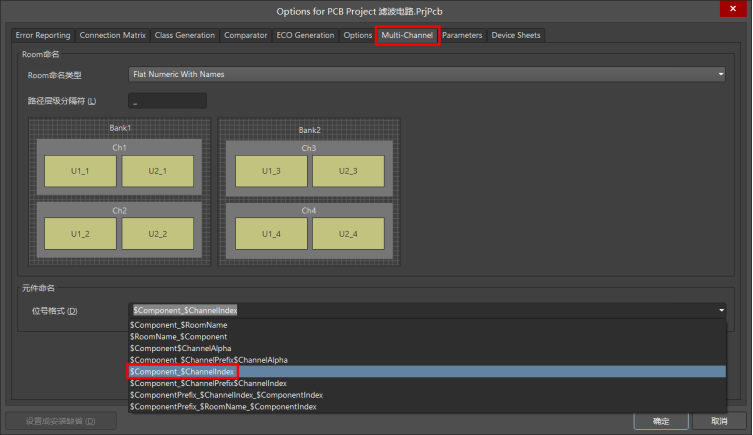Open the ECO Generation tab

(x=305, y=35)
